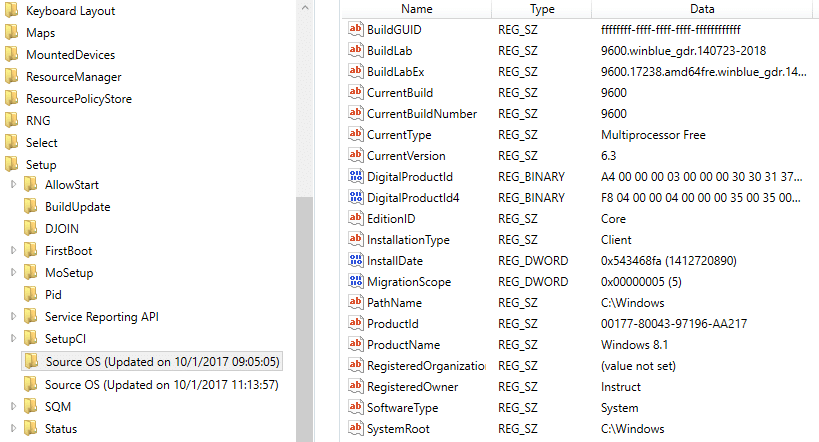Select the InstallationType value name
The width and height of the screenshot is (819, 442).
tap(408, 240)
